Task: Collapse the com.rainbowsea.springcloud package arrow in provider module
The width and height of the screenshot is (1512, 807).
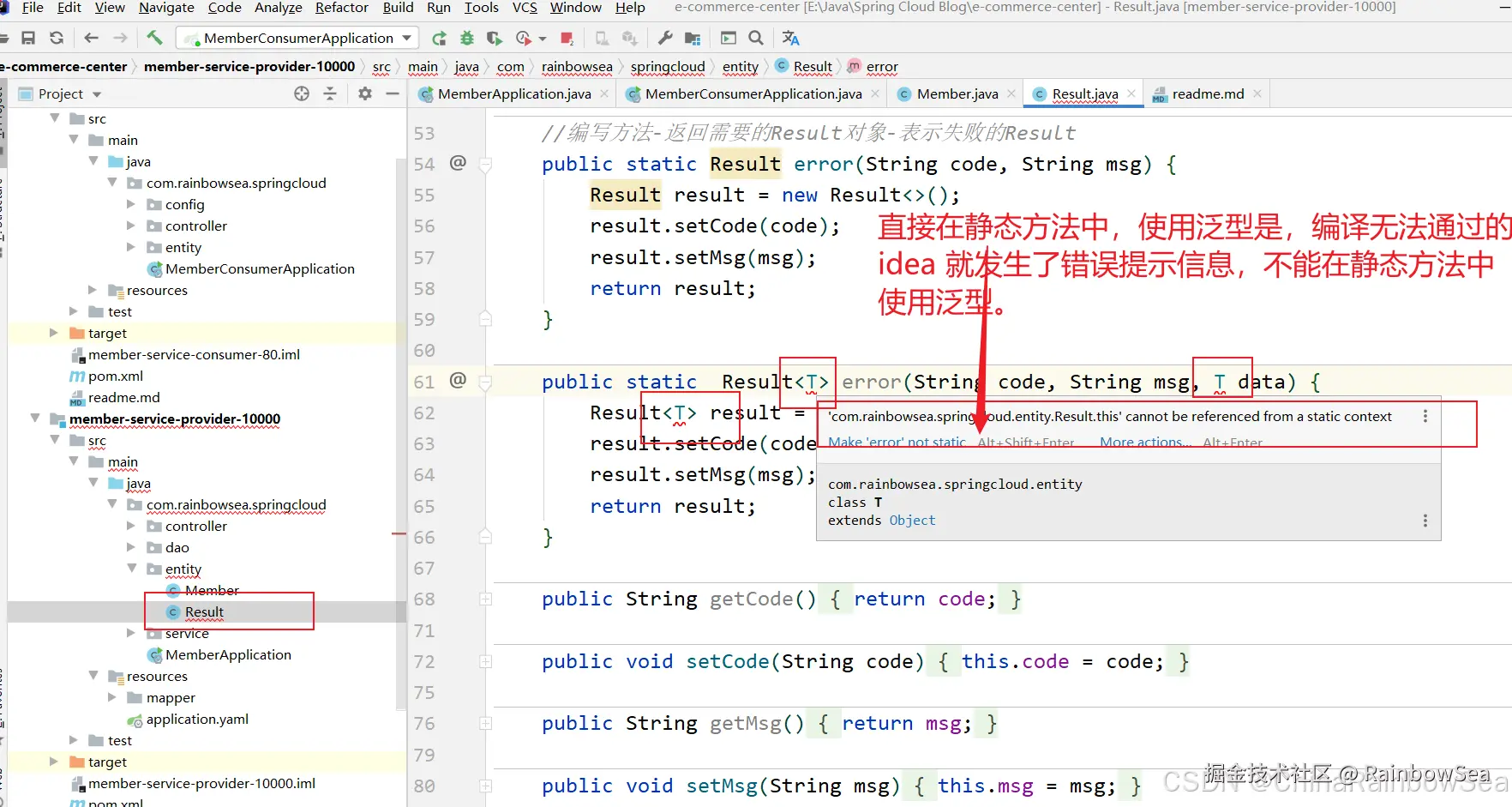Action: [x=112, y=504]
